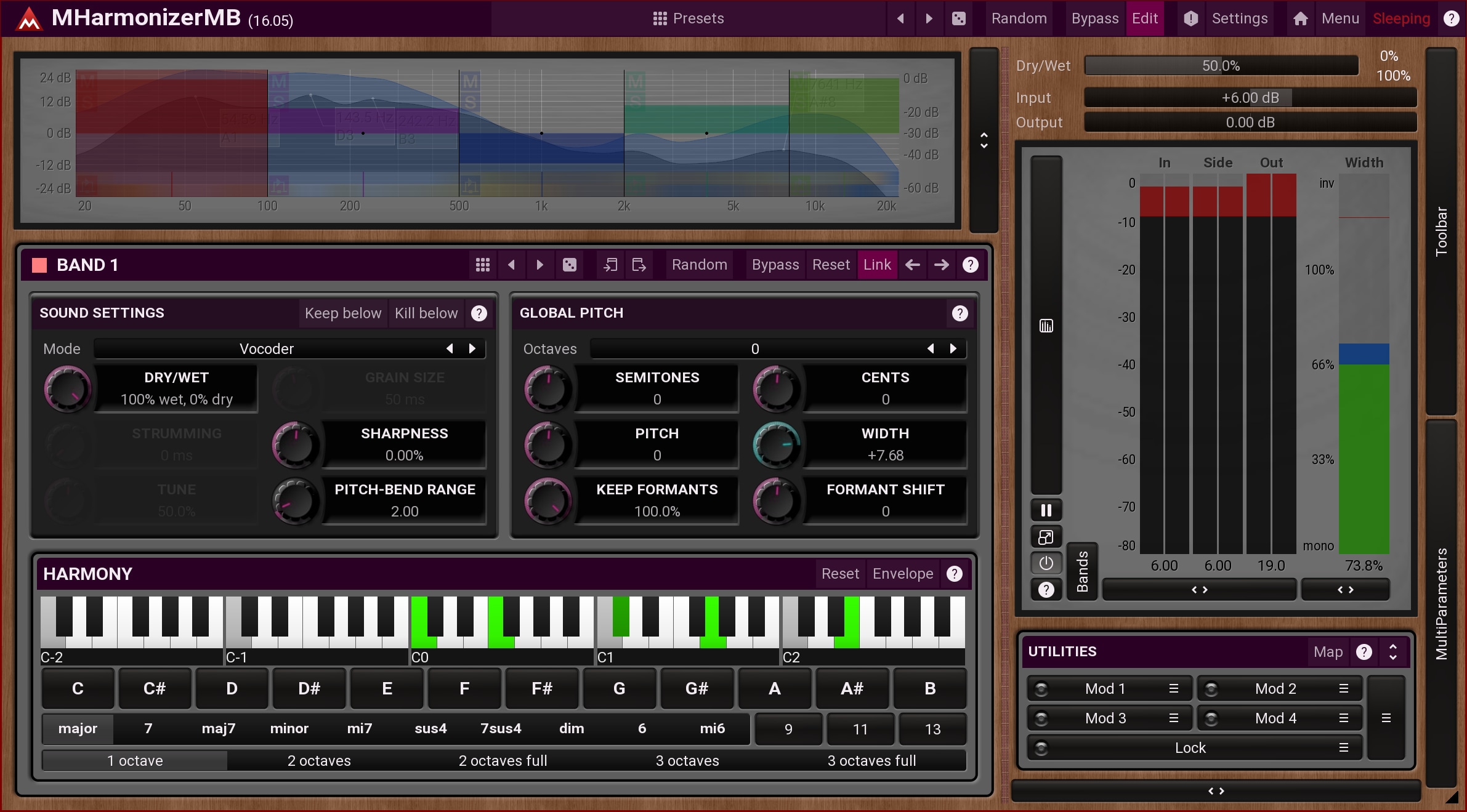Click the Band 1 red color square
This screenshot has height=812, width=1467.
pos(39,265)
